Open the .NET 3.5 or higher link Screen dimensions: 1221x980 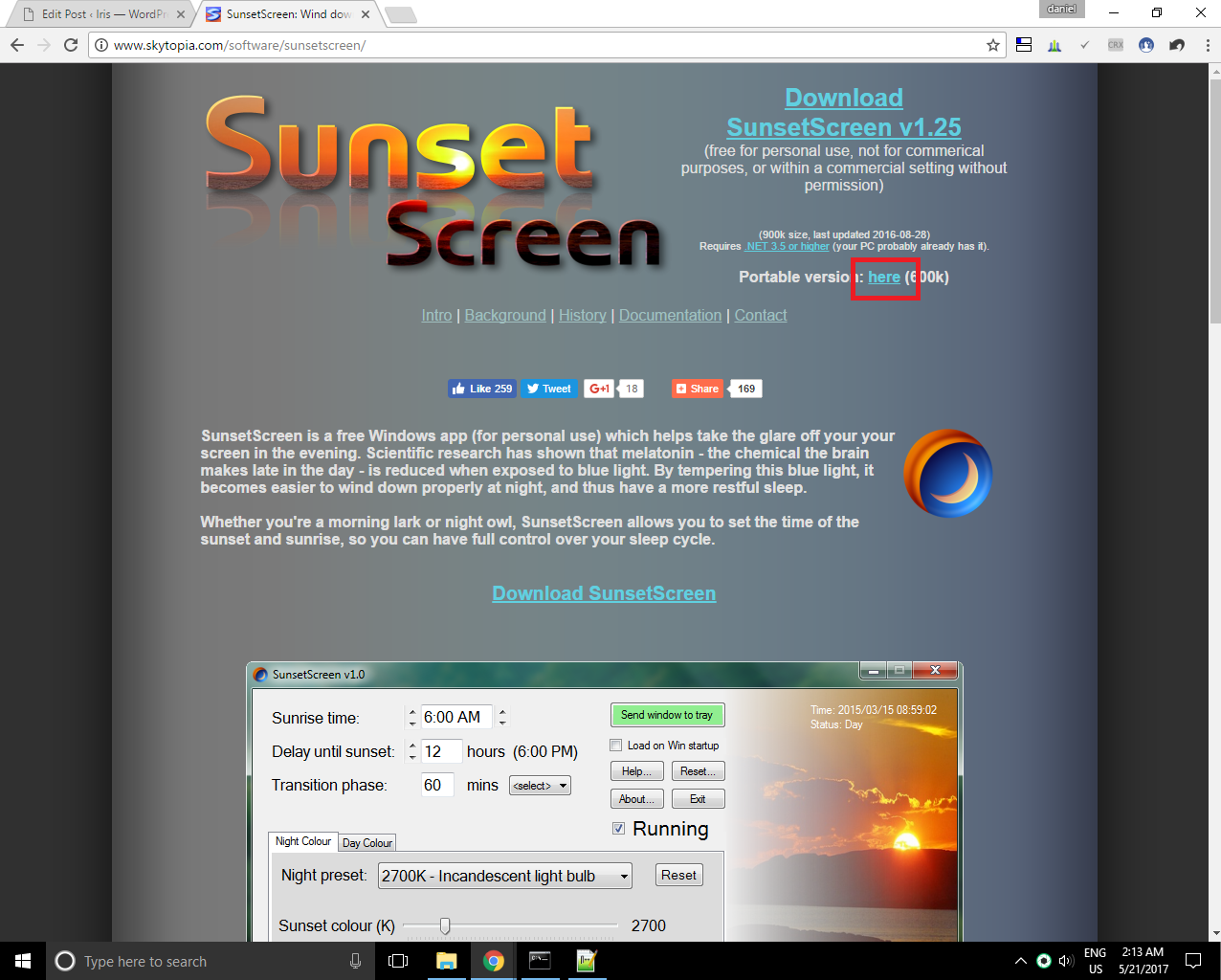788,246
